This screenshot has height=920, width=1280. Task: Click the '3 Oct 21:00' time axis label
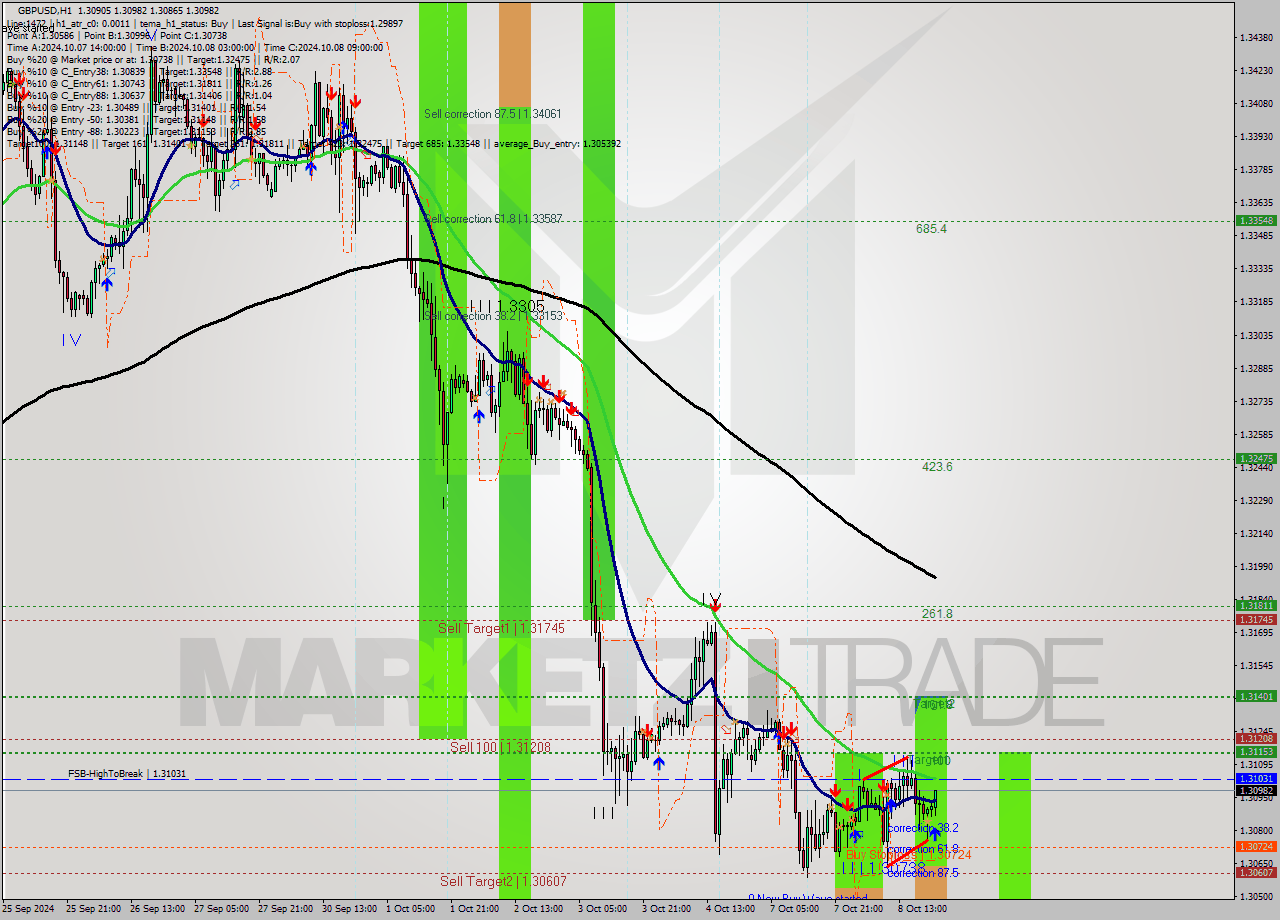tap(668, 909)
